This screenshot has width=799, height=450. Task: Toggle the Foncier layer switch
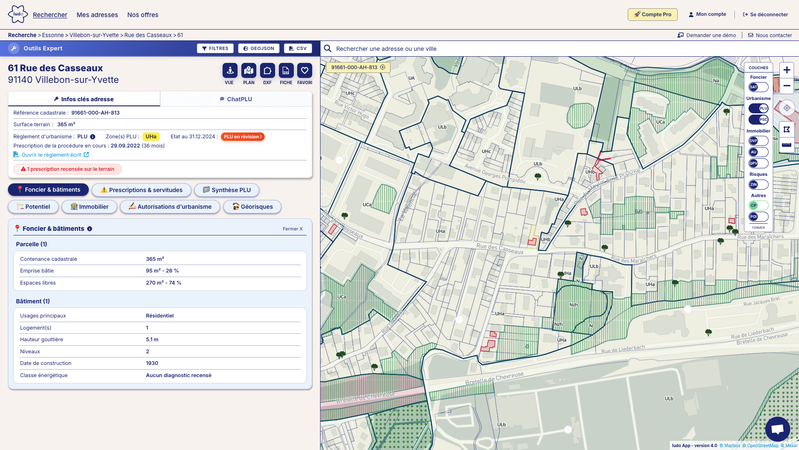[759, 87]
